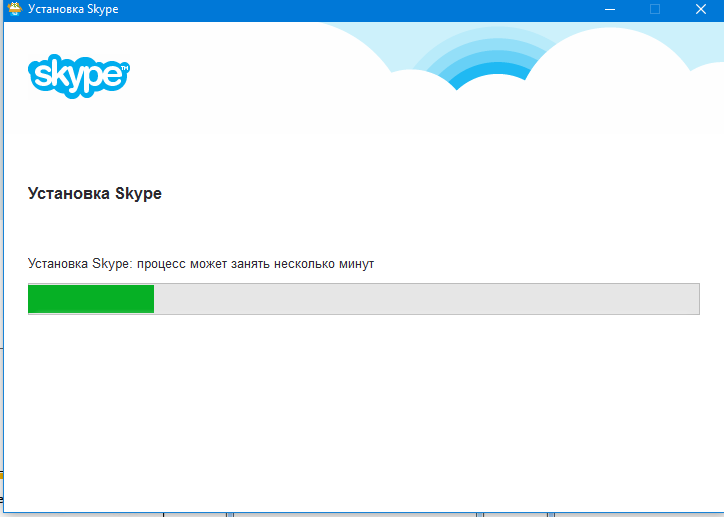The width and height of the screenshot is (724, 517).
Task: Click the greyed-out maximize button
Action: (655, 9)
